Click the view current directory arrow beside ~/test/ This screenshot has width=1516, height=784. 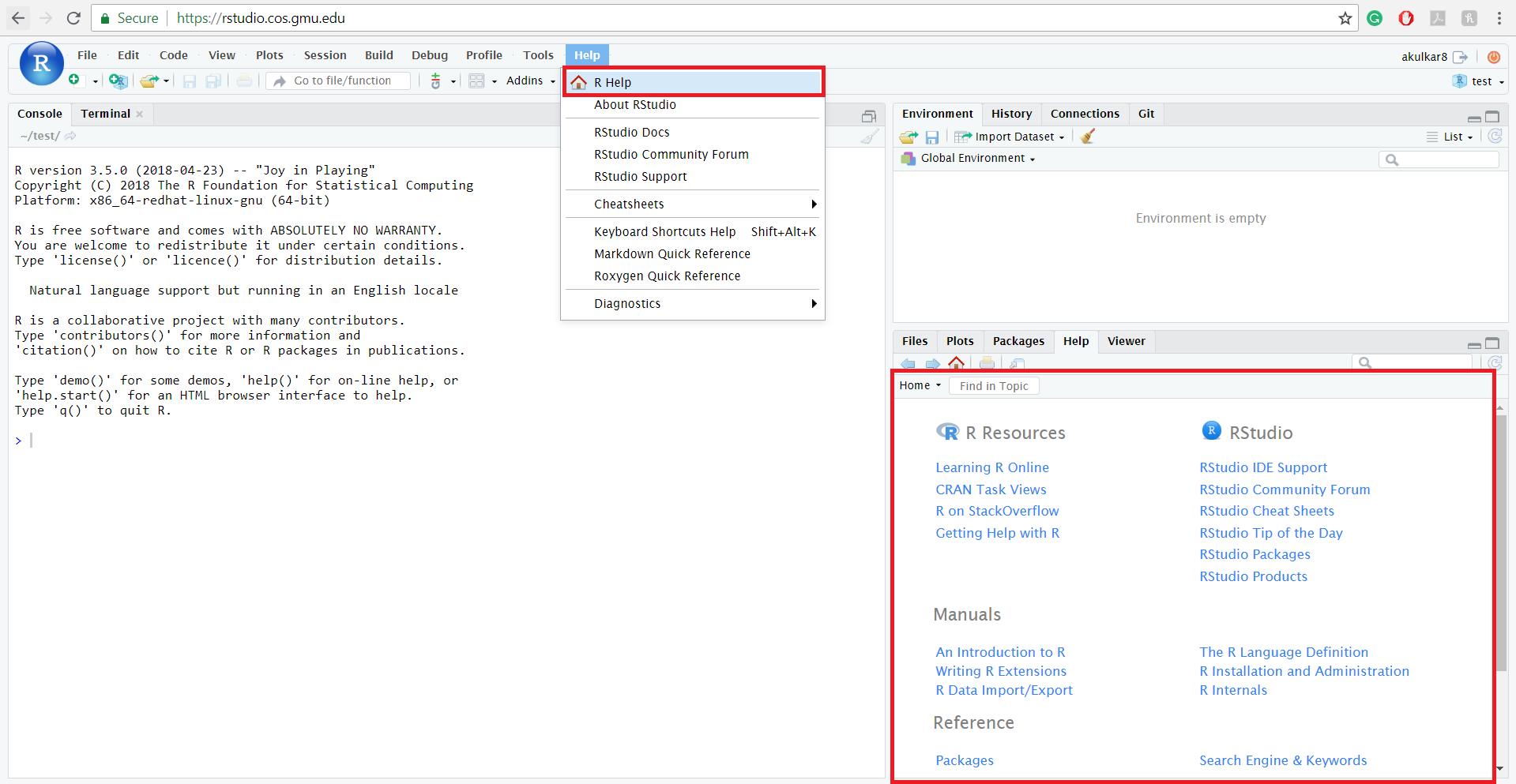[x=70, y=136]
